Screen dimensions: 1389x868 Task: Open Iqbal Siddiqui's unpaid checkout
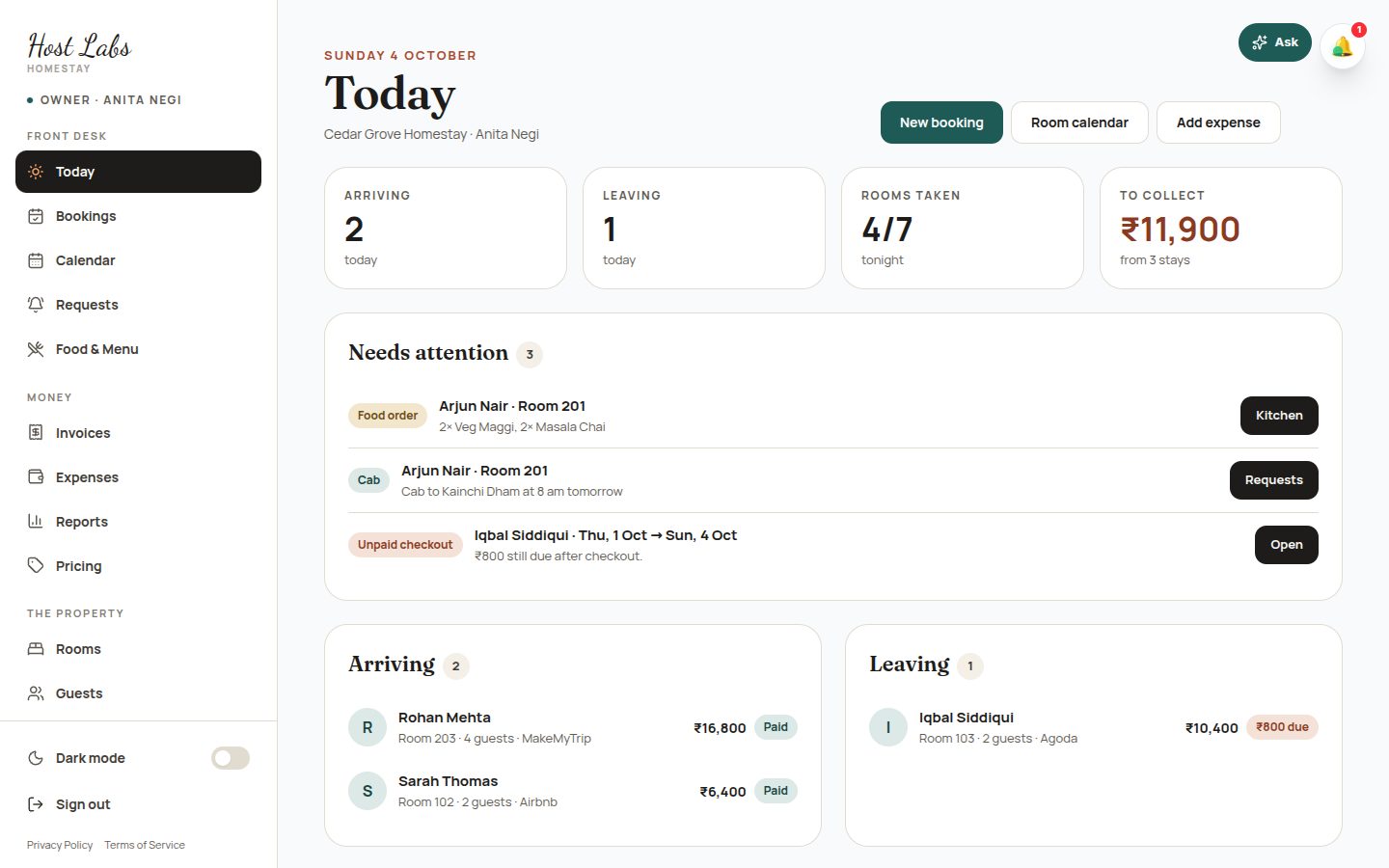1286,545
